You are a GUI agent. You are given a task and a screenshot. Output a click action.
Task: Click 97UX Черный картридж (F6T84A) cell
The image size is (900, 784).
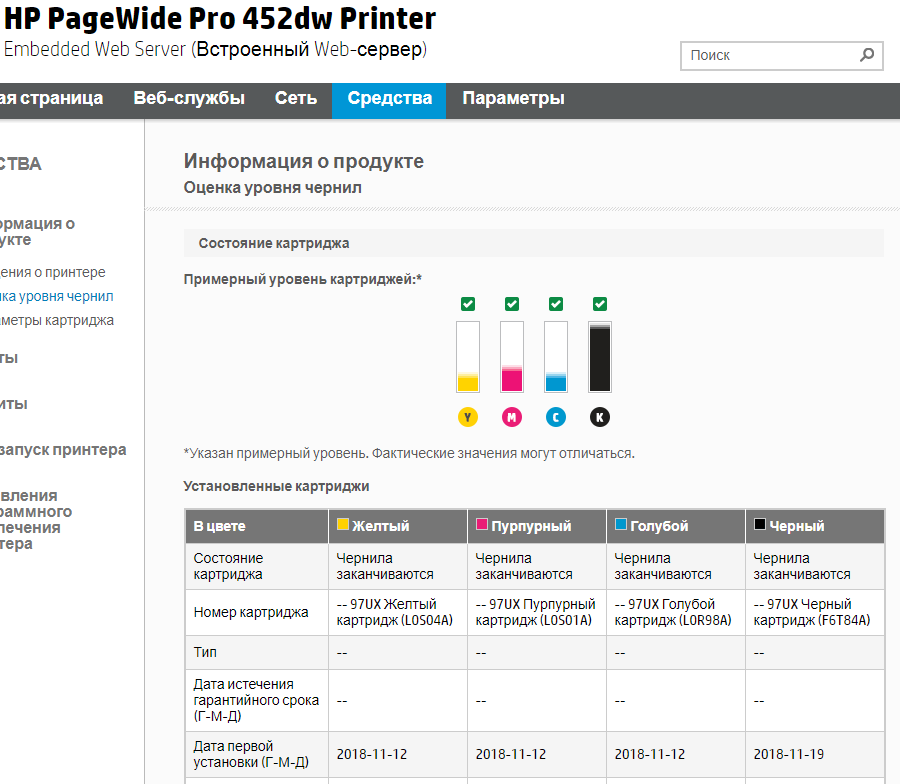tap(814, 612)
